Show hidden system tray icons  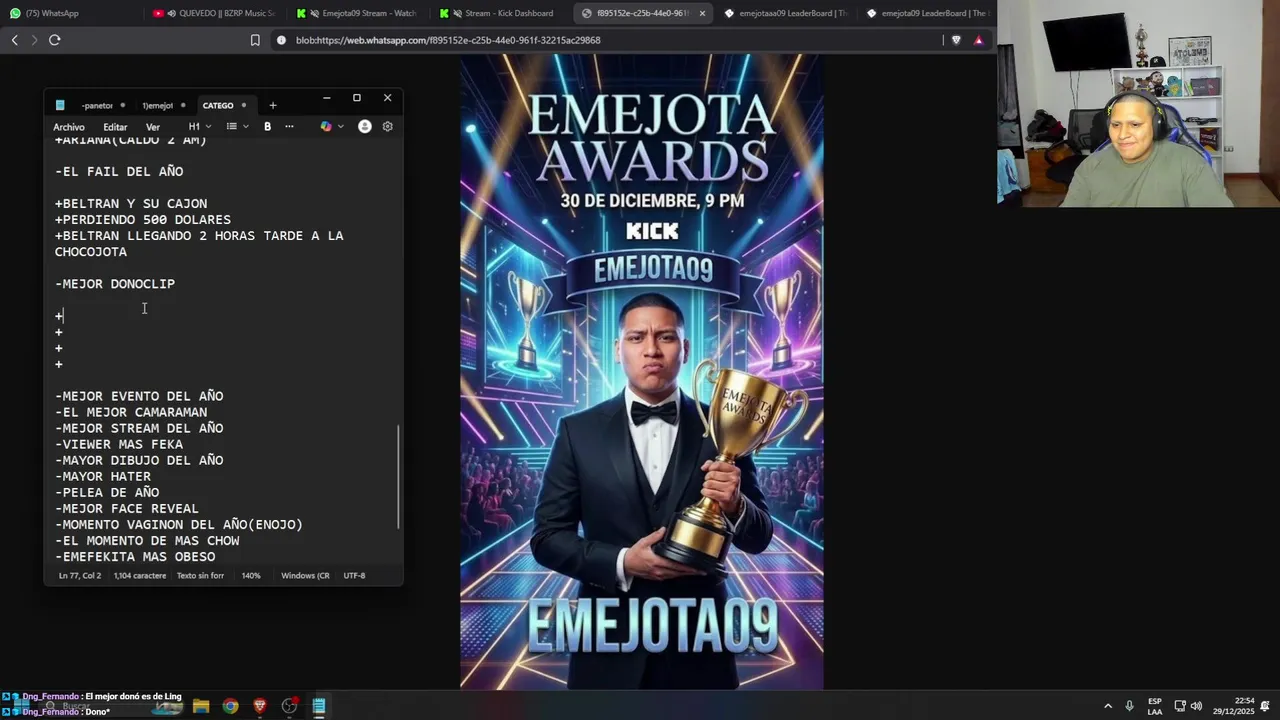click(1107, 706)
